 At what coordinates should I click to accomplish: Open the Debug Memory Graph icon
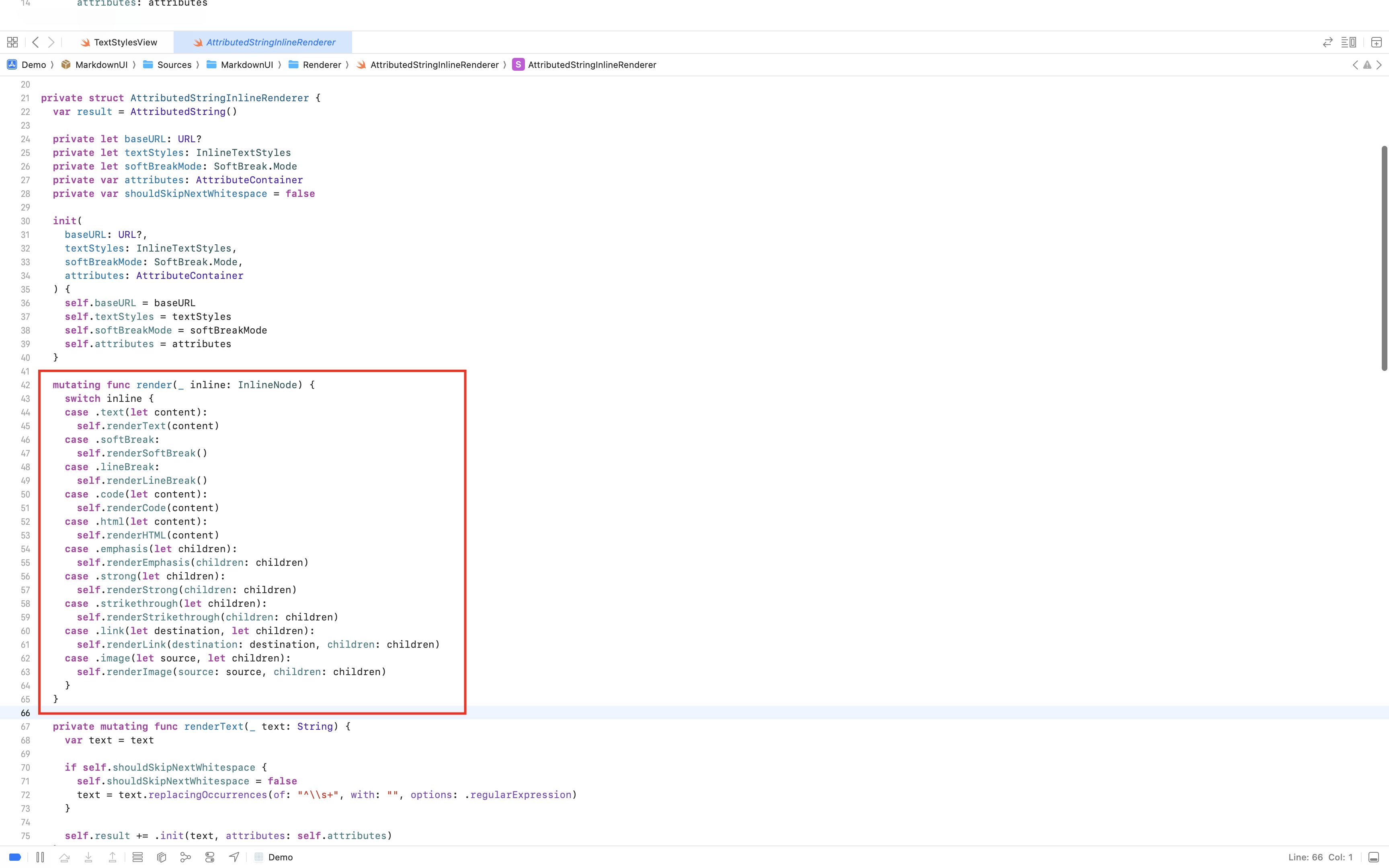[185, 857]
